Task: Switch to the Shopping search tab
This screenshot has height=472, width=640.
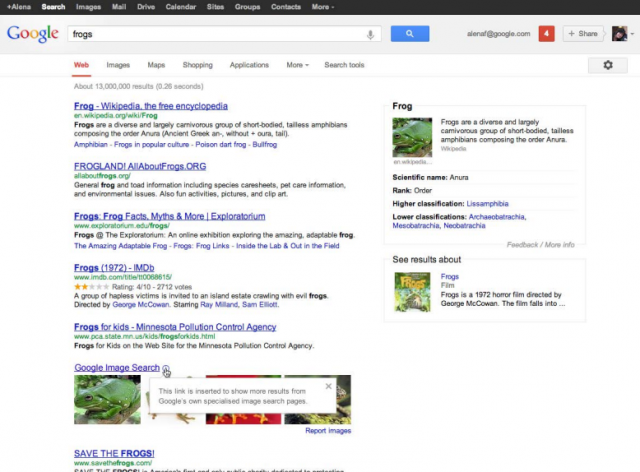Action: click(198, 65)
